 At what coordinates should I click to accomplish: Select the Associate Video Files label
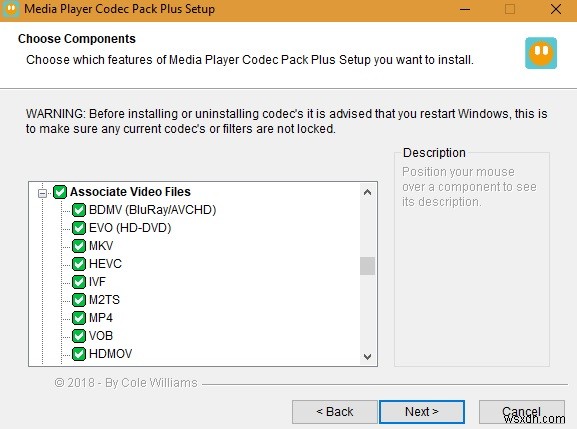pos(130,192)
